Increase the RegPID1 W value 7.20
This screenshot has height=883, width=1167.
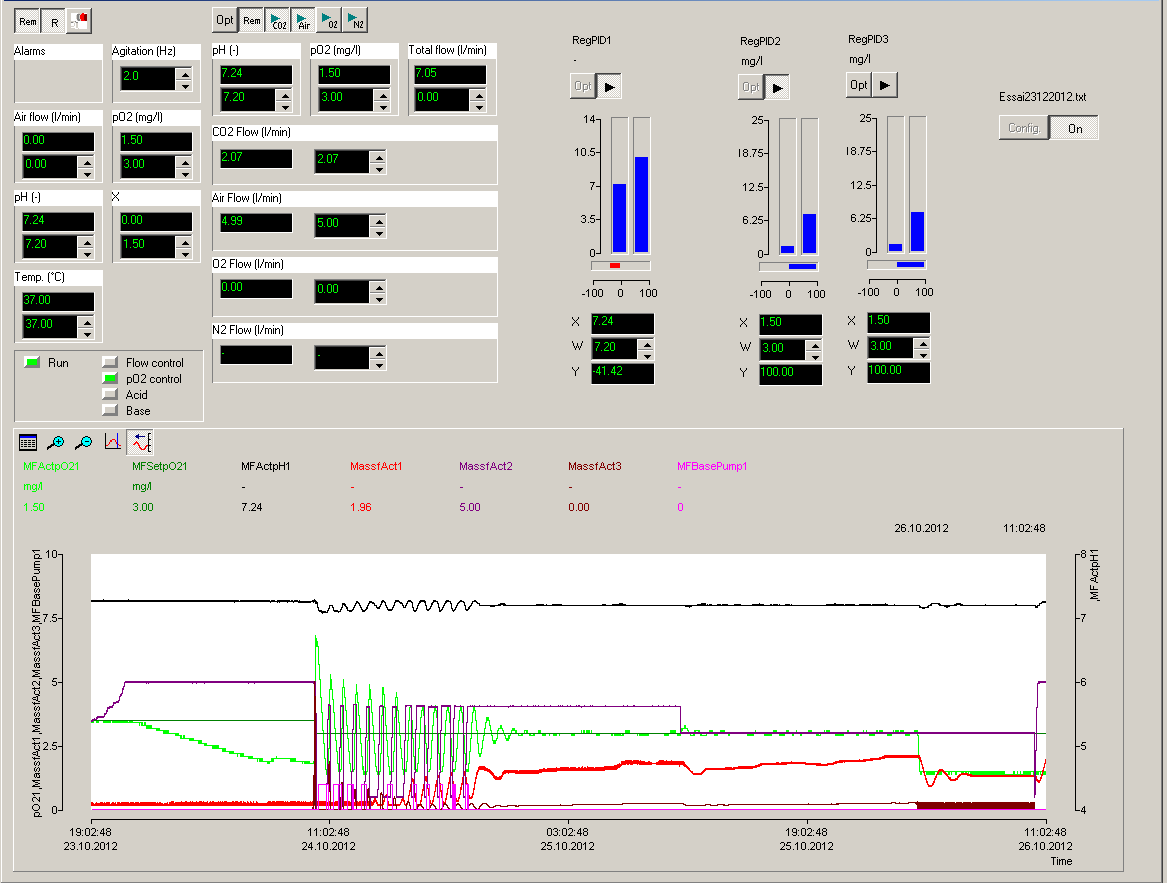point(646,343)
